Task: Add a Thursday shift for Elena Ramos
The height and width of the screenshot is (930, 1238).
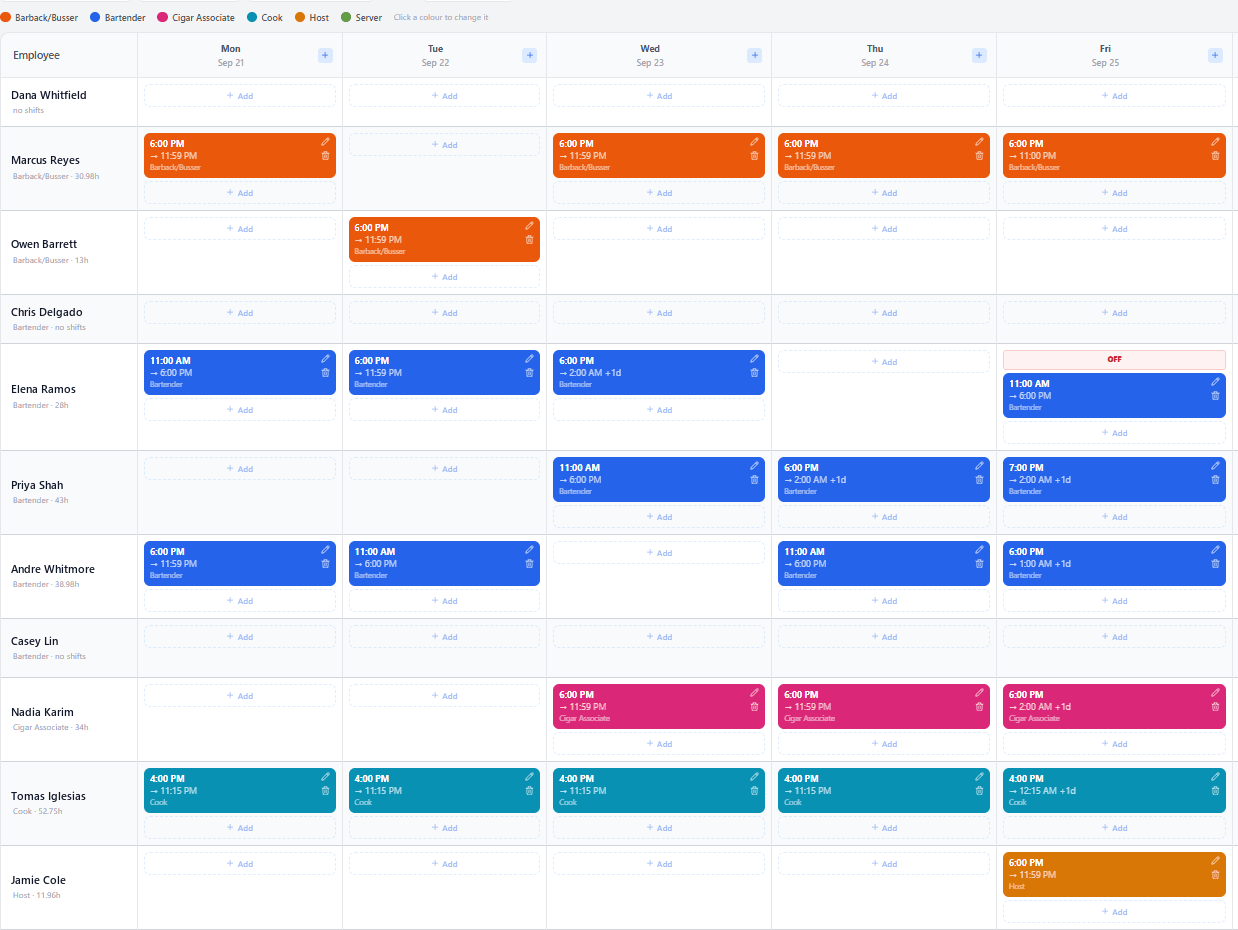Action: click(x=884, y=362)
